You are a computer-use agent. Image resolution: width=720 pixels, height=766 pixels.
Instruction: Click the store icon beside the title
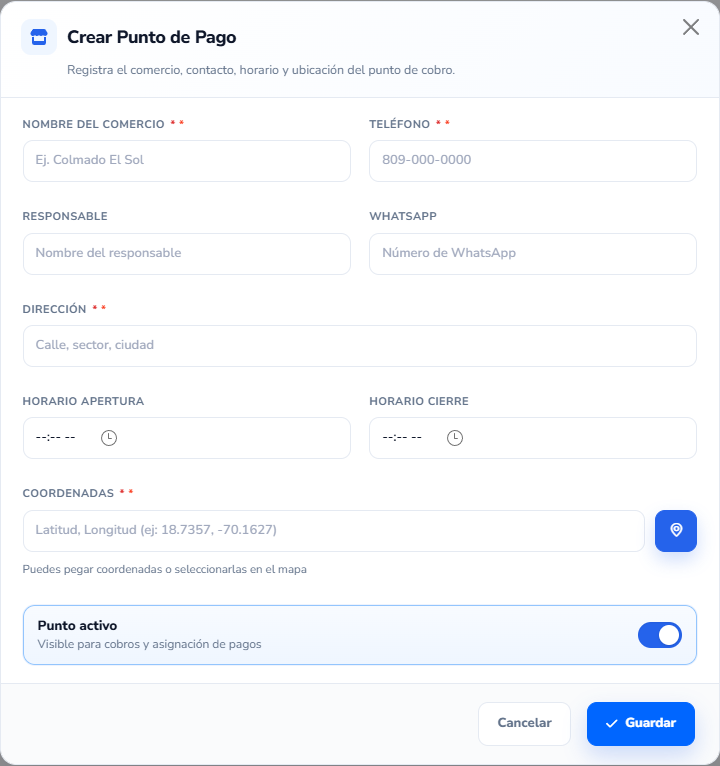tap(39, 37)
